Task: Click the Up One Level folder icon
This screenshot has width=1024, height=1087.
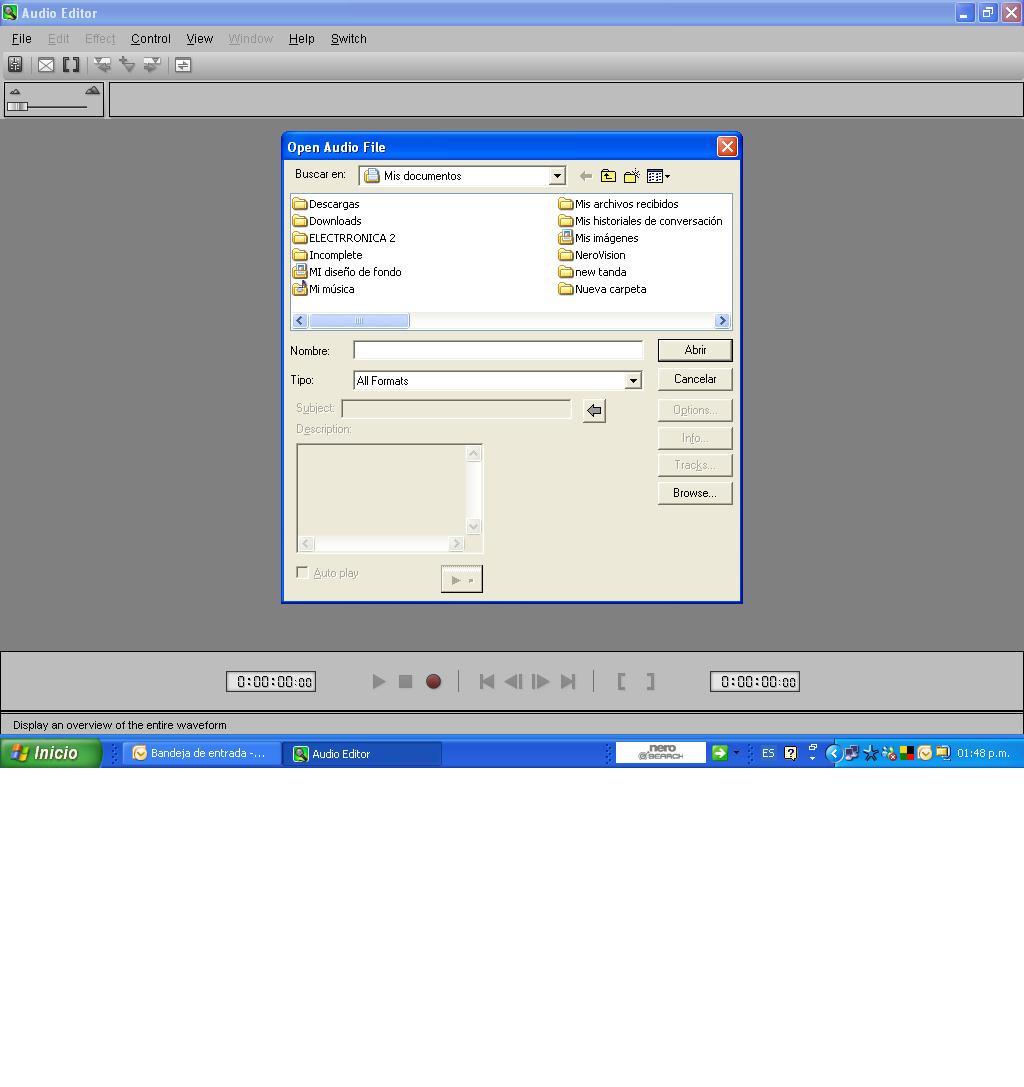Action: click(609, 175)
